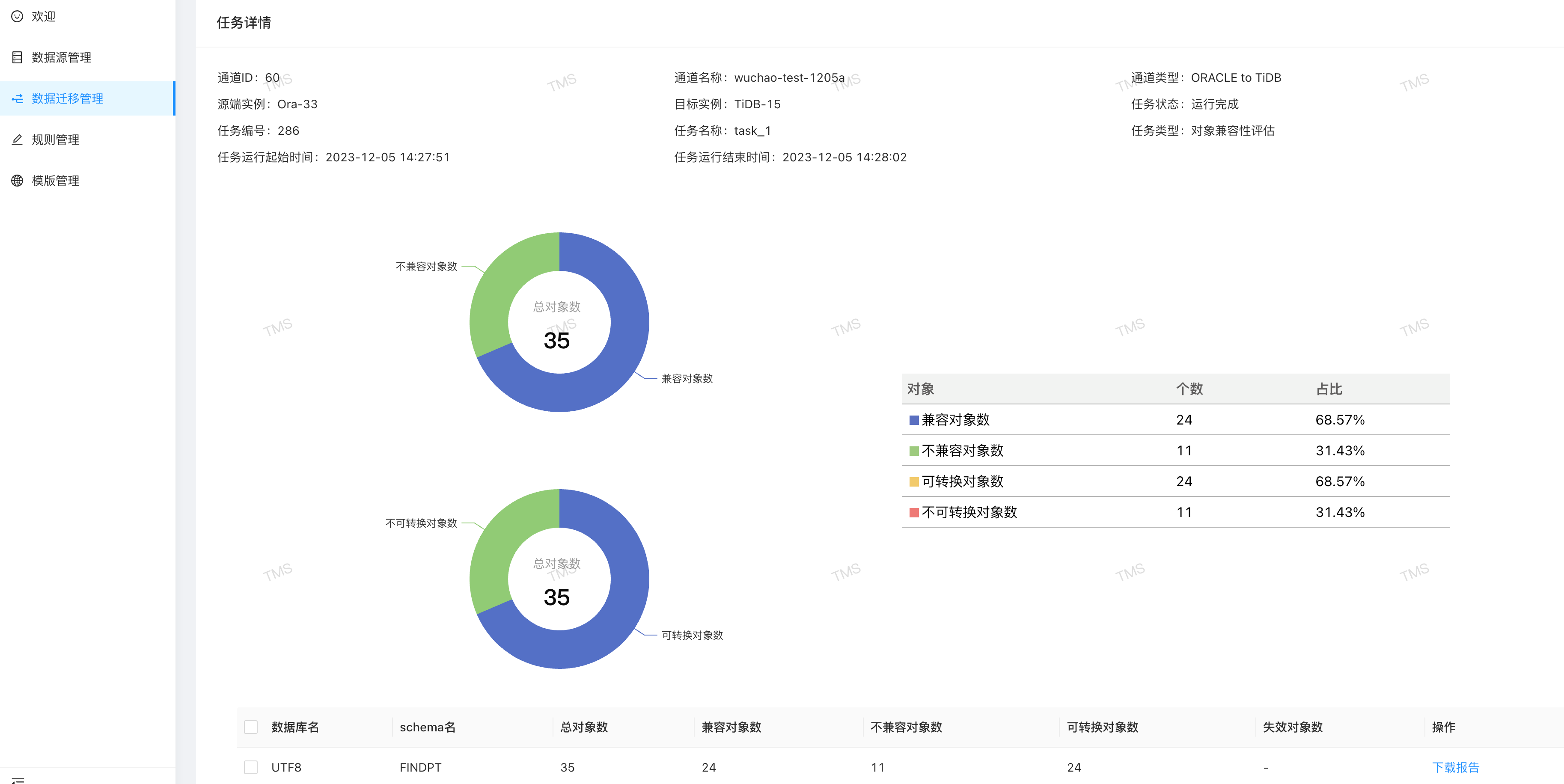This screenshot has width=1564, height=784.
Task: Select the 规则管理 sidebar entry
Action: pos(55,140)
